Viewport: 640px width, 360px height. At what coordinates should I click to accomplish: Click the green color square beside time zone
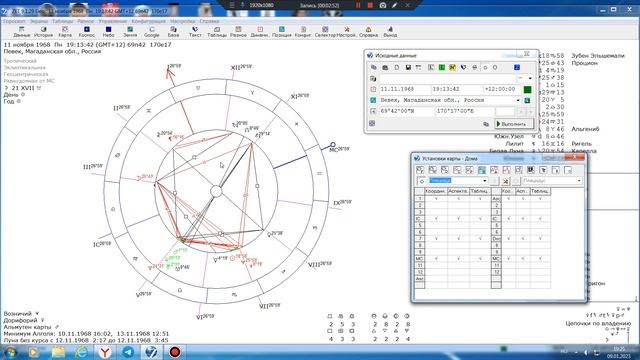527,89
